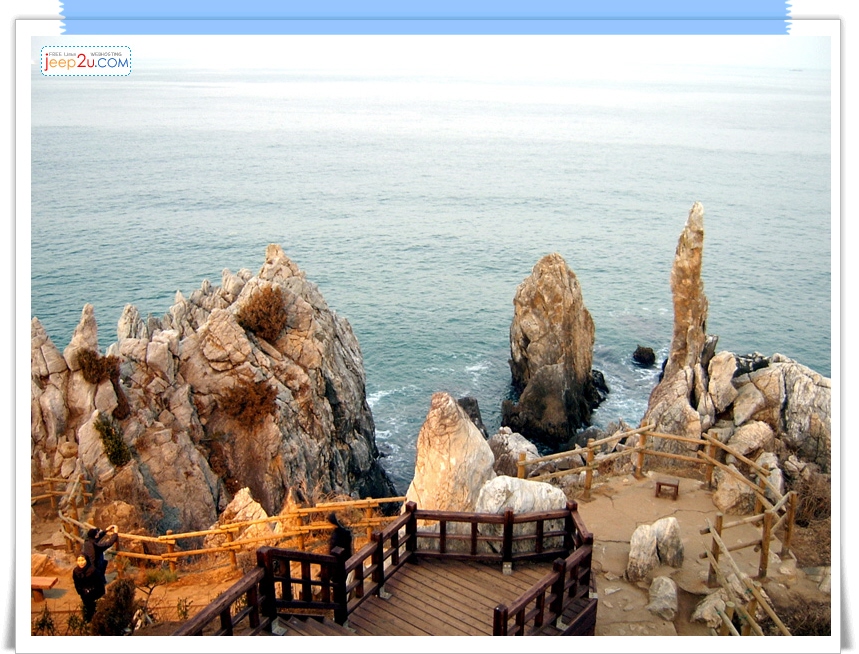Image resolution: width=859 pixels, height=654 pixels.
Task: Click the jeep2u.COM logo badge
Action: pos(86,61)
